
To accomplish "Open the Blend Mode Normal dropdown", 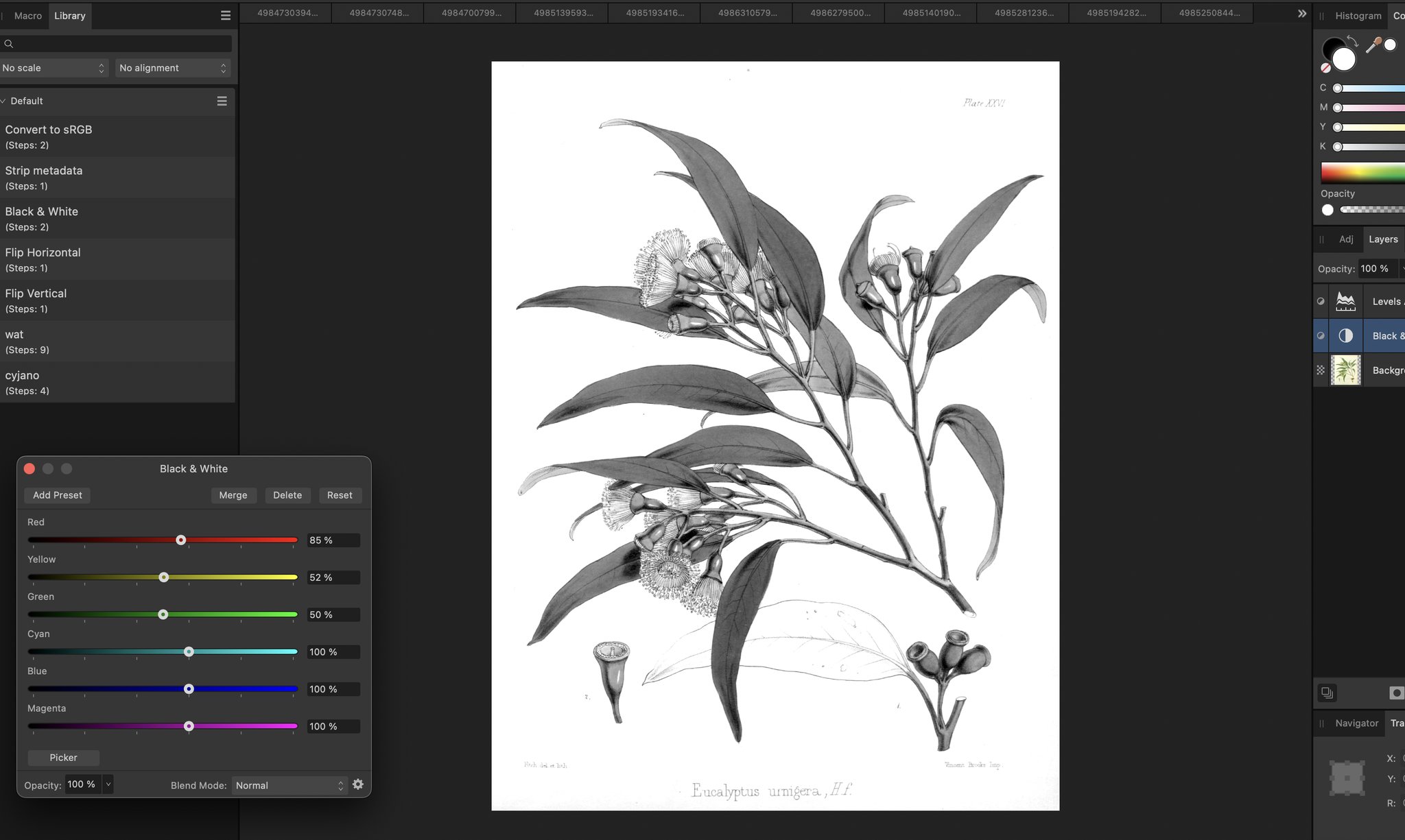I will [x=289, y=785].
